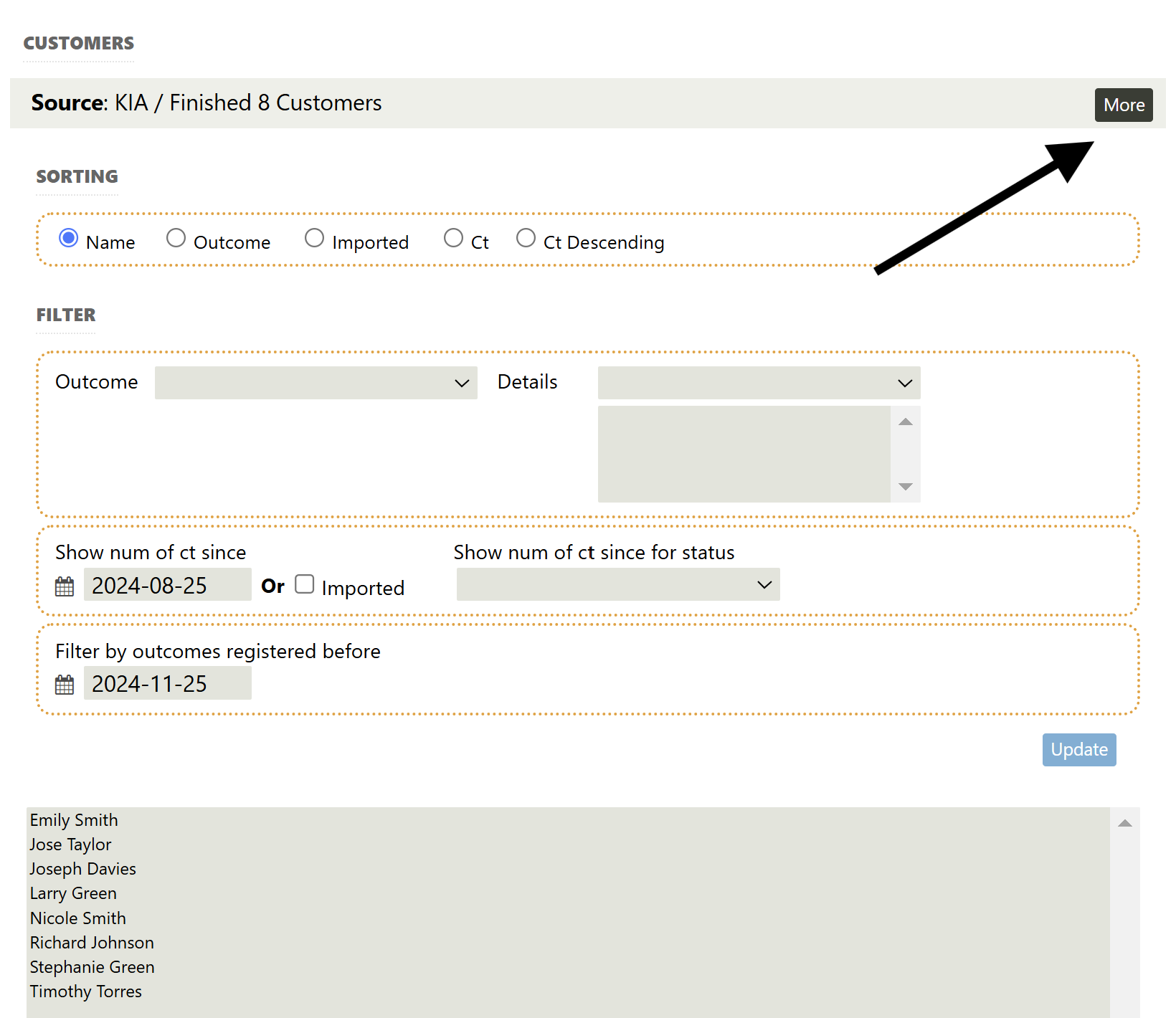Sort by Ct Descending
The height and width of the screenshot is (1018, 1176).
(x=526, y=238)
